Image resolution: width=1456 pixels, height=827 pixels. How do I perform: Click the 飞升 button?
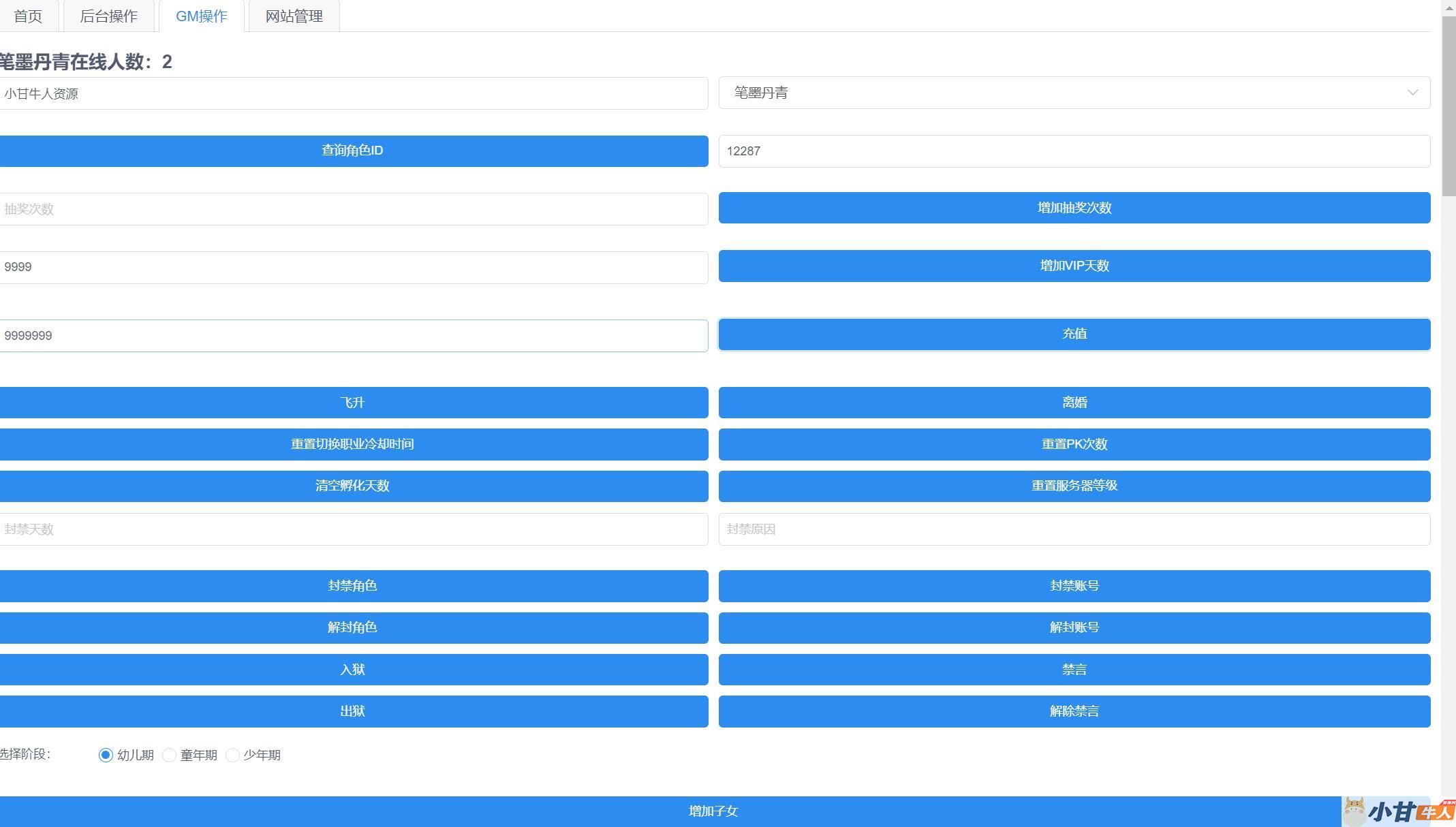(x=353, y=403)
